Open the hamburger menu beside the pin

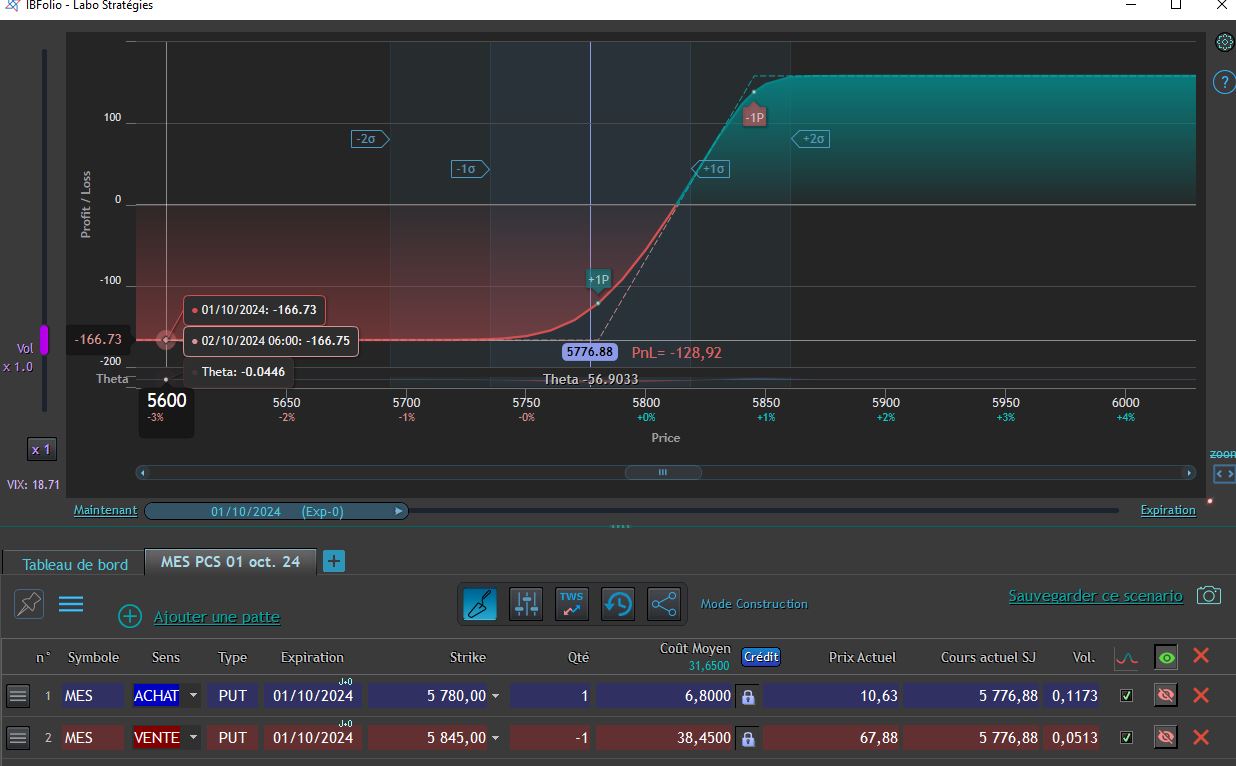pyautogui.click(x=71, y=604)
